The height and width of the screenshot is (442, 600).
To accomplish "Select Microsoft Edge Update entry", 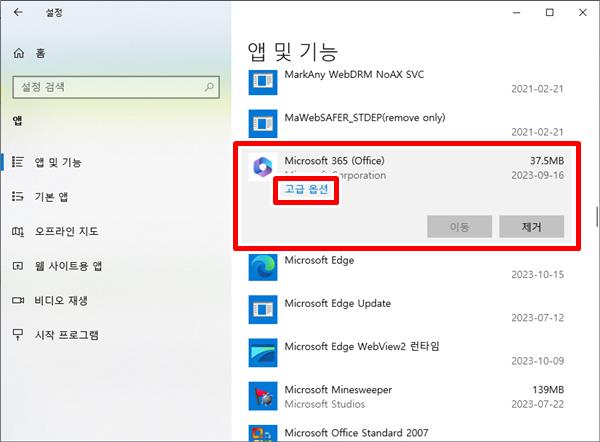I will tap(338, 303).
